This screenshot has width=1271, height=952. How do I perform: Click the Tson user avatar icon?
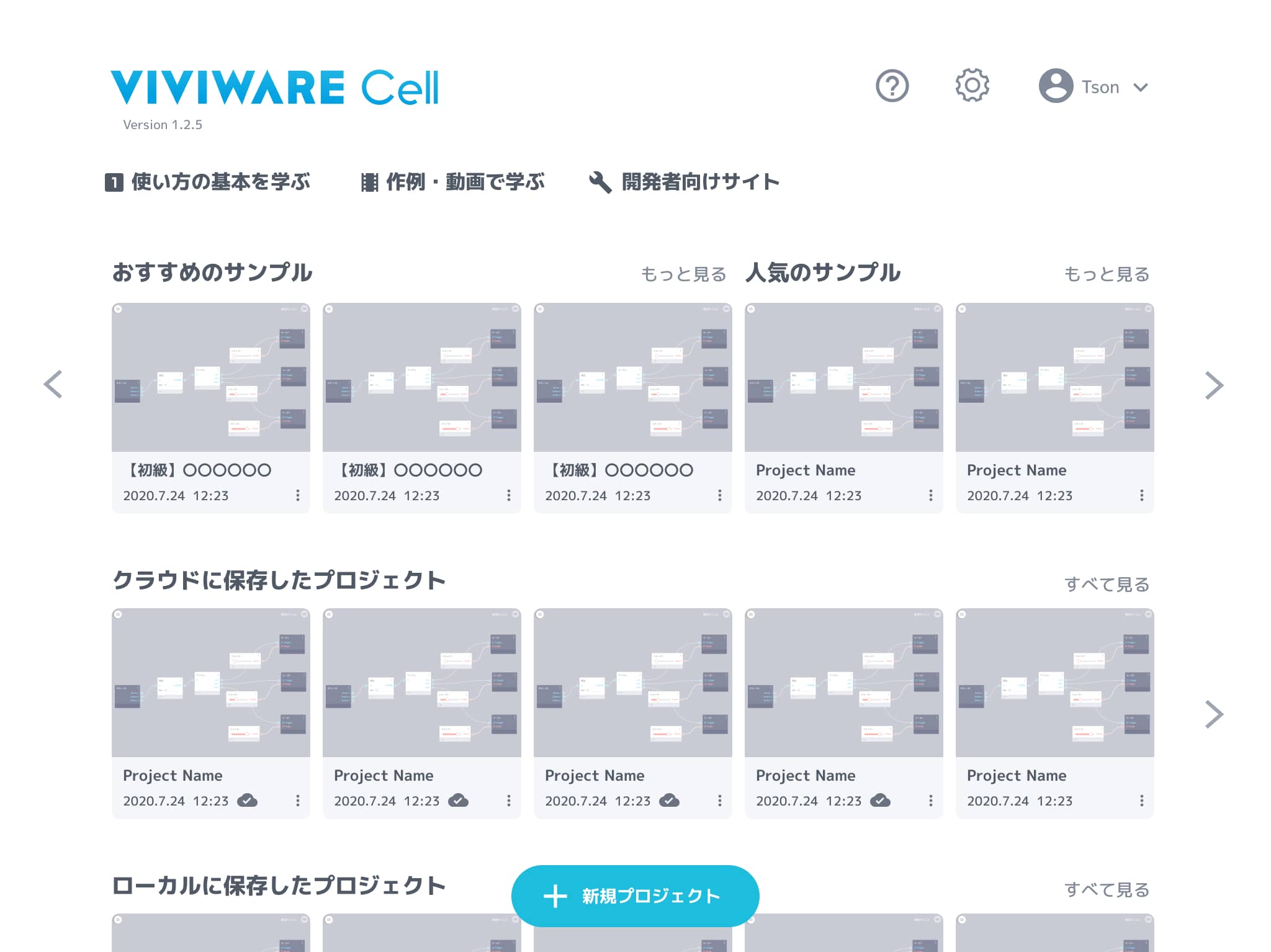click(x=1055, y=86)
